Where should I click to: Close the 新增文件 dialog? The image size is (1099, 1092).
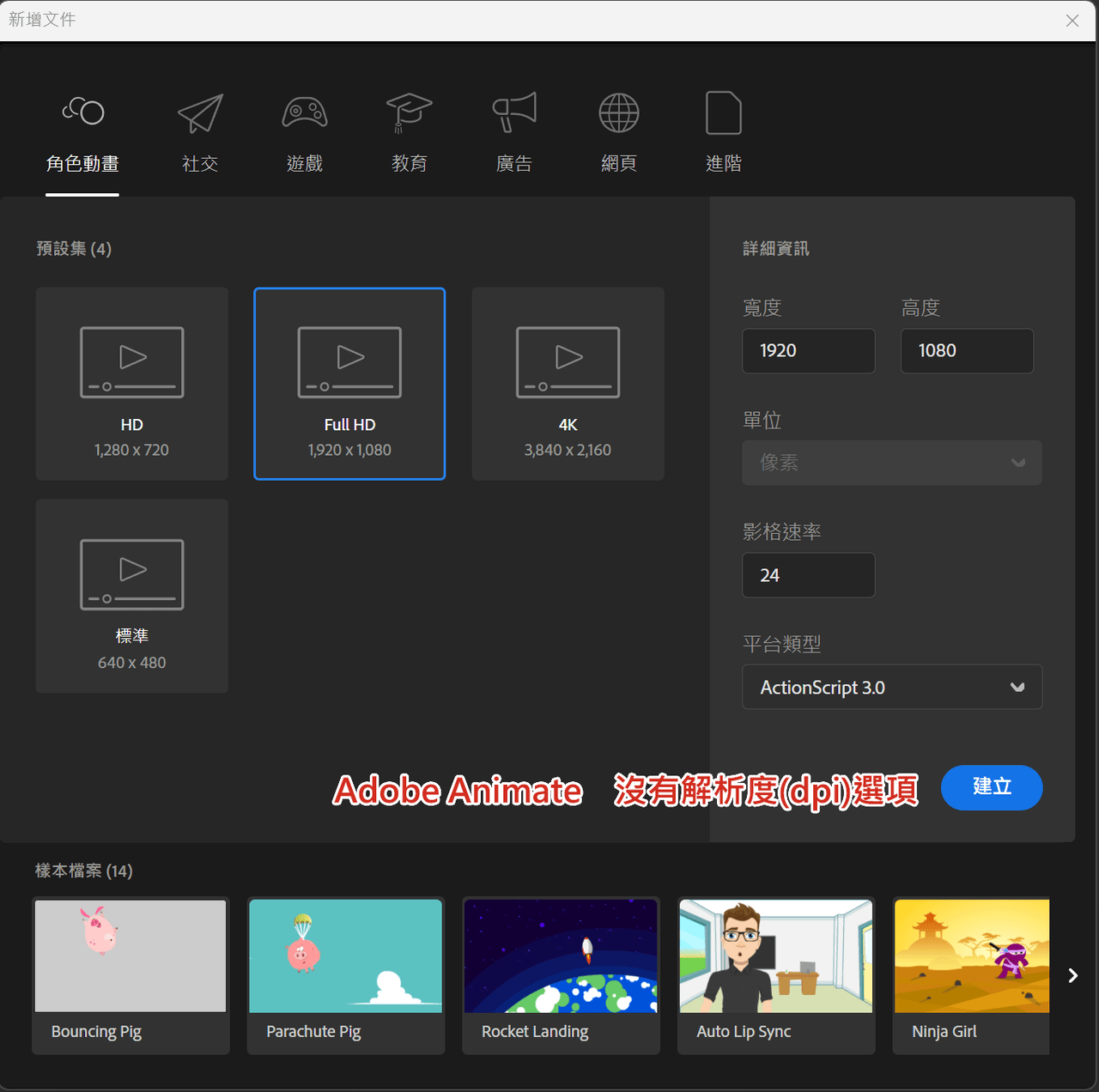tap(1072, 21)
